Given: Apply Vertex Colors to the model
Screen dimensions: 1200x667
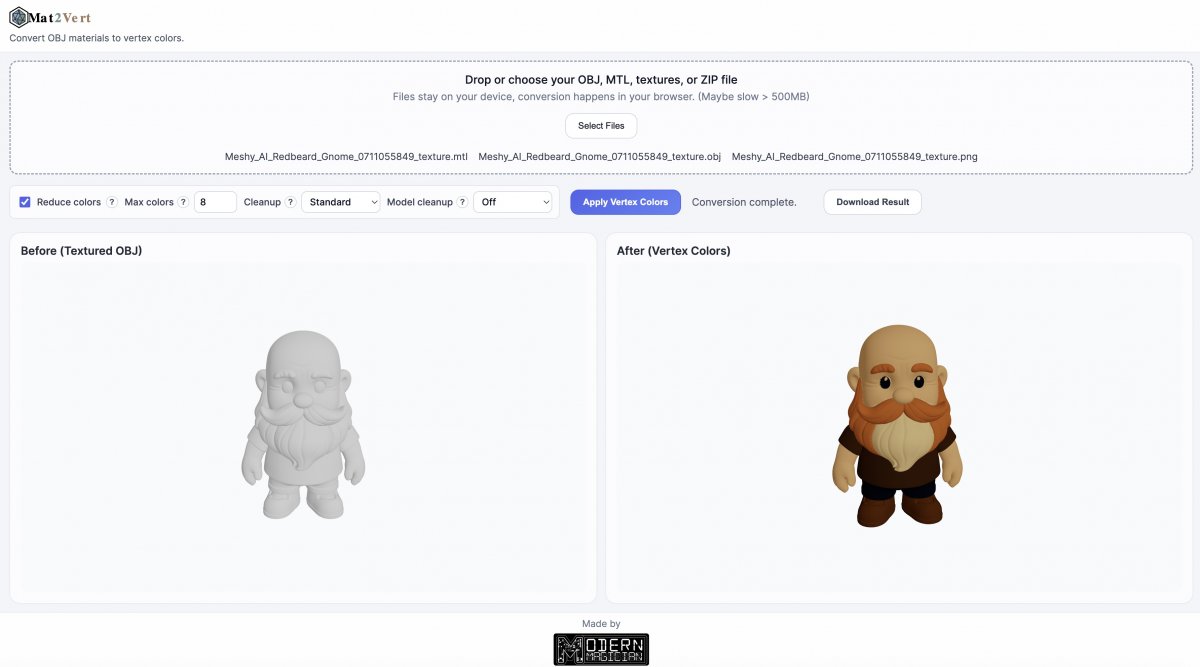Looking at the screenshot, I should point(625,202).
